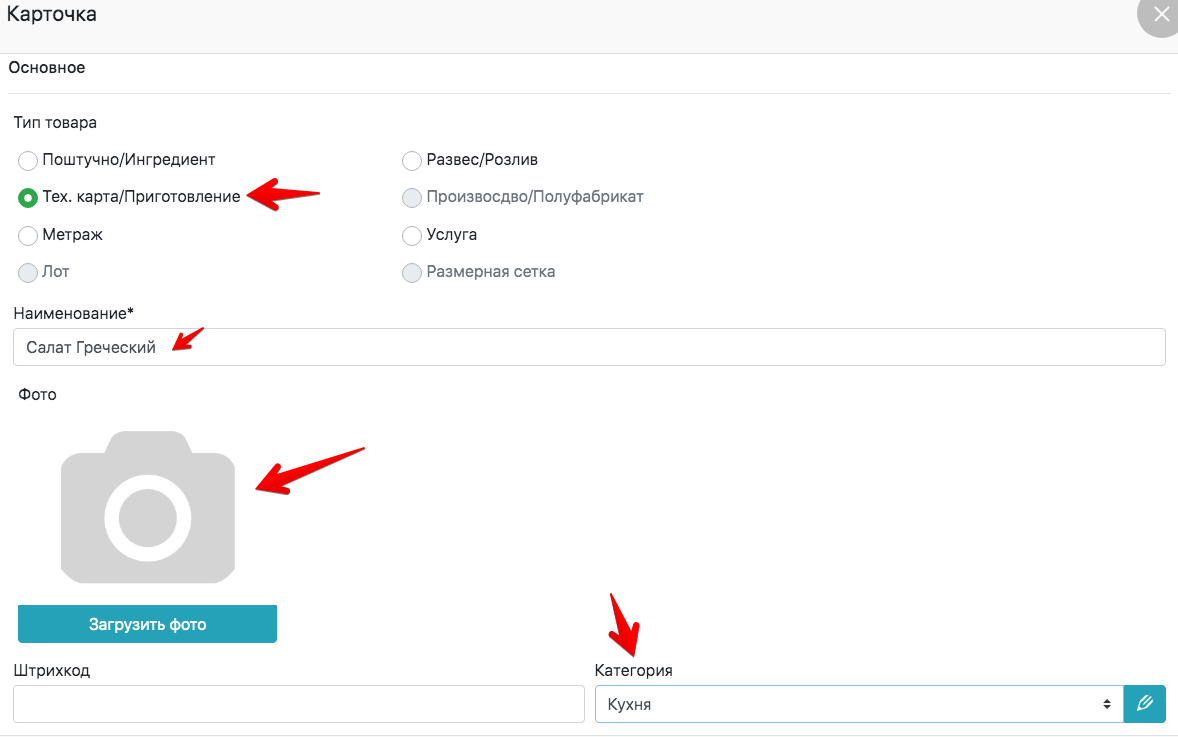
Task: Select Тех. карта/Приготовление radio button
Action: [28, 198]
